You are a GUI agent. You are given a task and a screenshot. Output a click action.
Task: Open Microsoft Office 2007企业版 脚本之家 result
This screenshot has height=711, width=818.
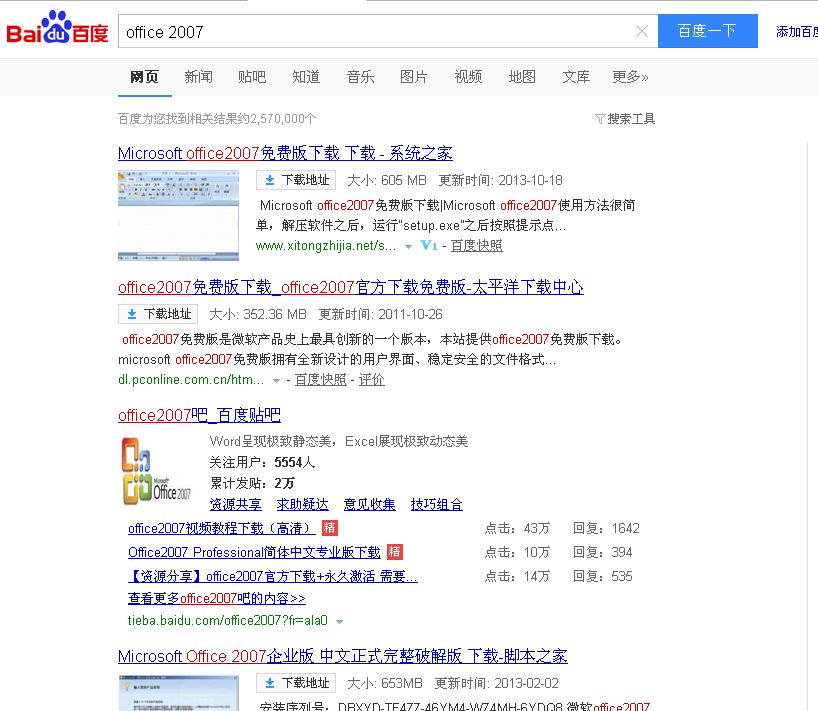pos(343,656)
